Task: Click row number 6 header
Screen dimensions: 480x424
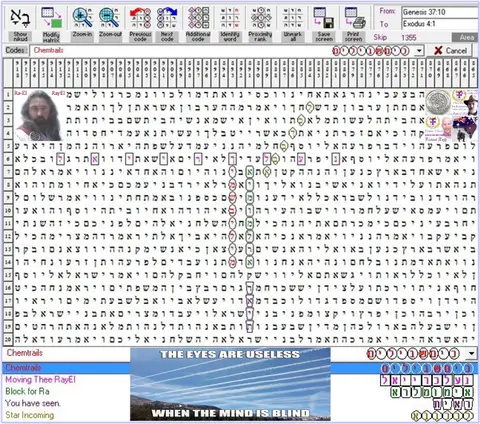Action: 8,159
